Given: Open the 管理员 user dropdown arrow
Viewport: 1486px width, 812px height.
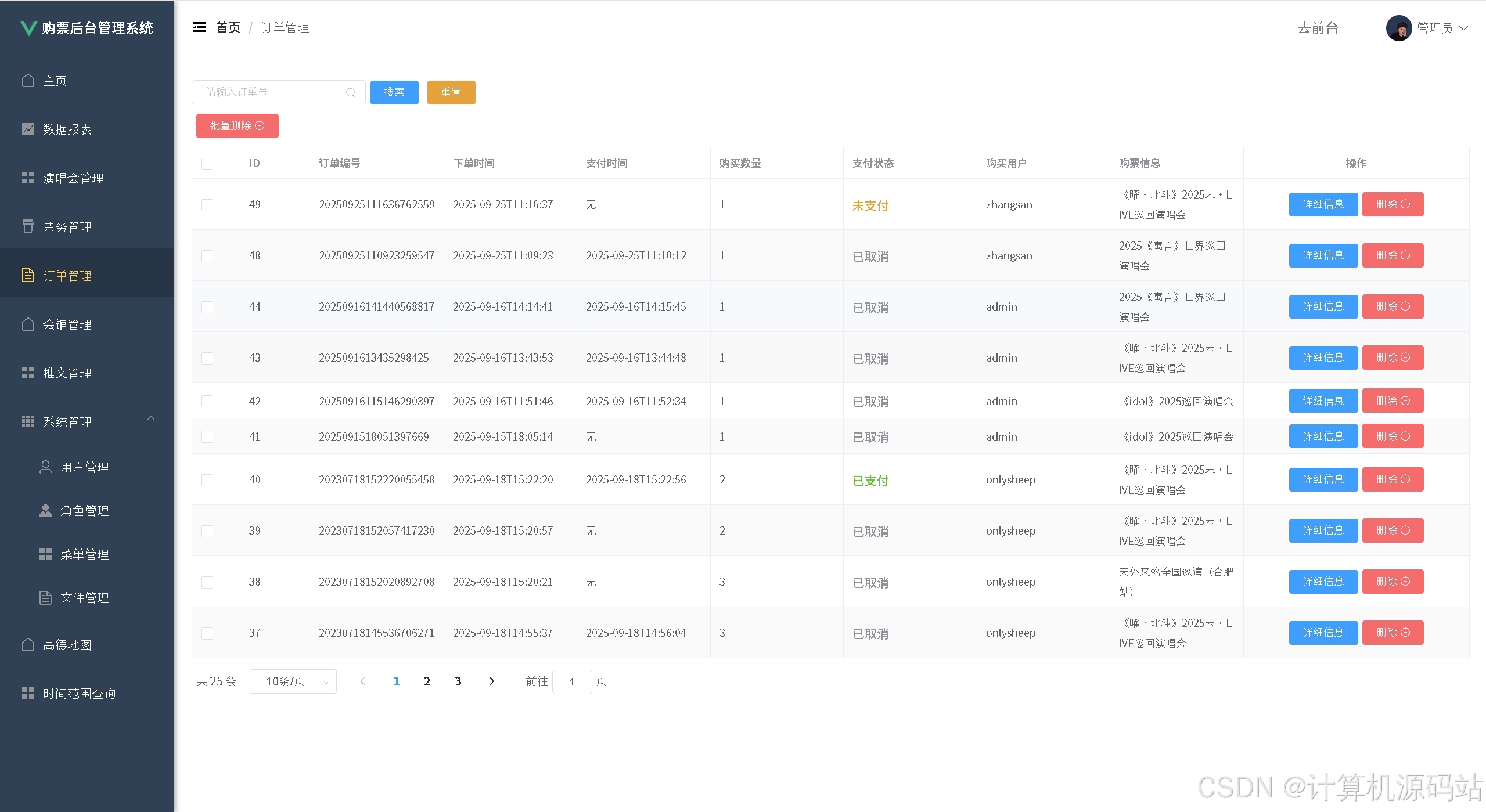Looking at the screenshot, I should click(x=1464, y=28).
